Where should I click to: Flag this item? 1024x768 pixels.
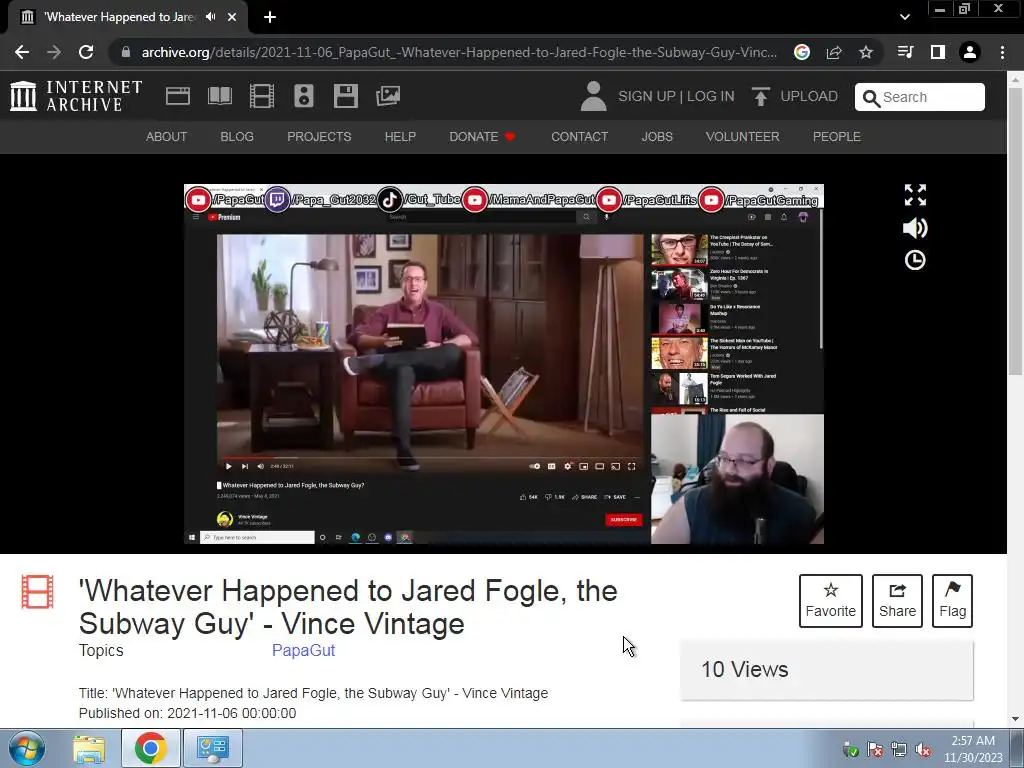pyautogui.click(x=952, y=601)
